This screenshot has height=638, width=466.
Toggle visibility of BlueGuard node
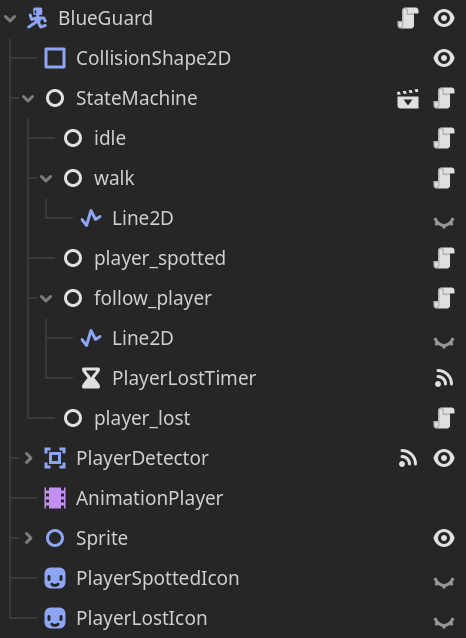pos(444,18)
